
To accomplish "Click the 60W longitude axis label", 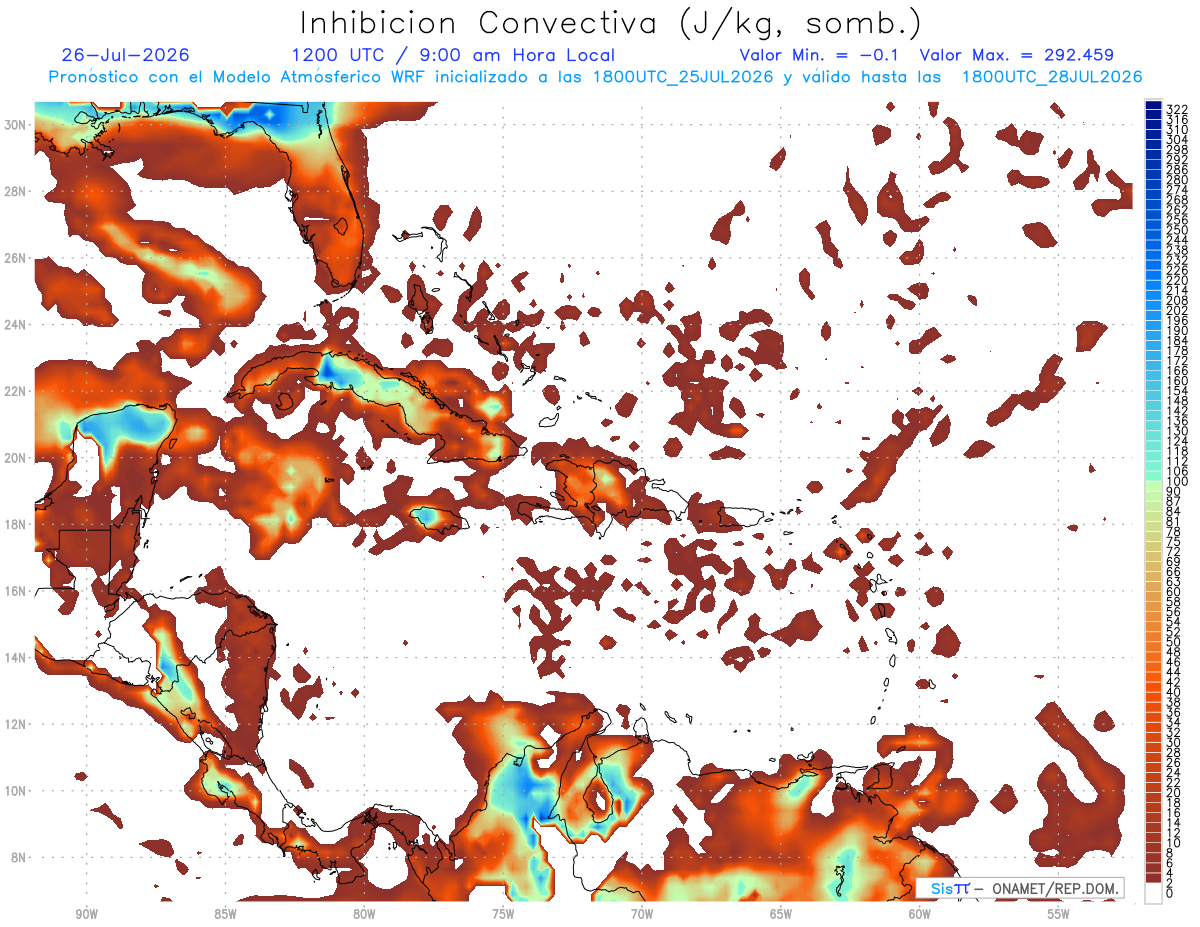I will tap(920, 914).
